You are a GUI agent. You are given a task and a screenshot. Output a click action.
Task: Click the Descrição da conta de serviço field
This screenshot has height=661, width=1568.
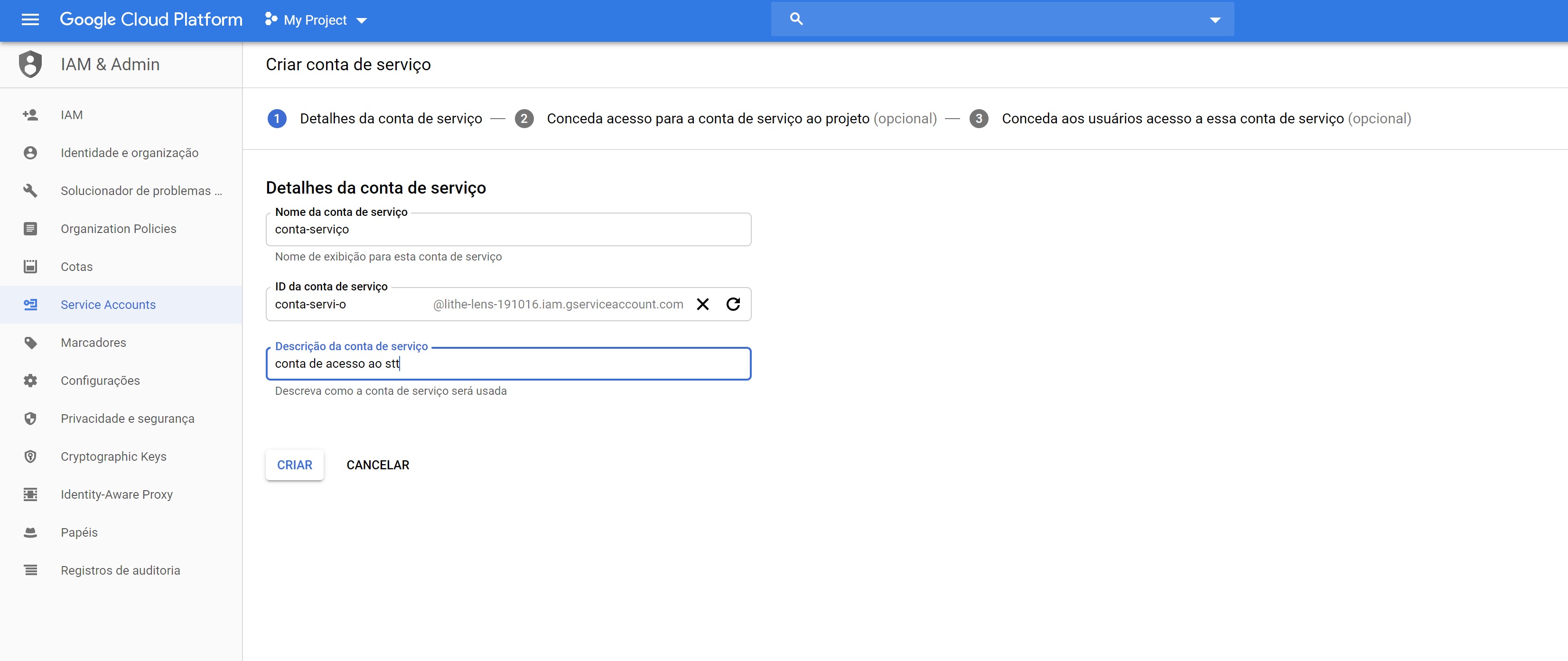click(508, 364)
